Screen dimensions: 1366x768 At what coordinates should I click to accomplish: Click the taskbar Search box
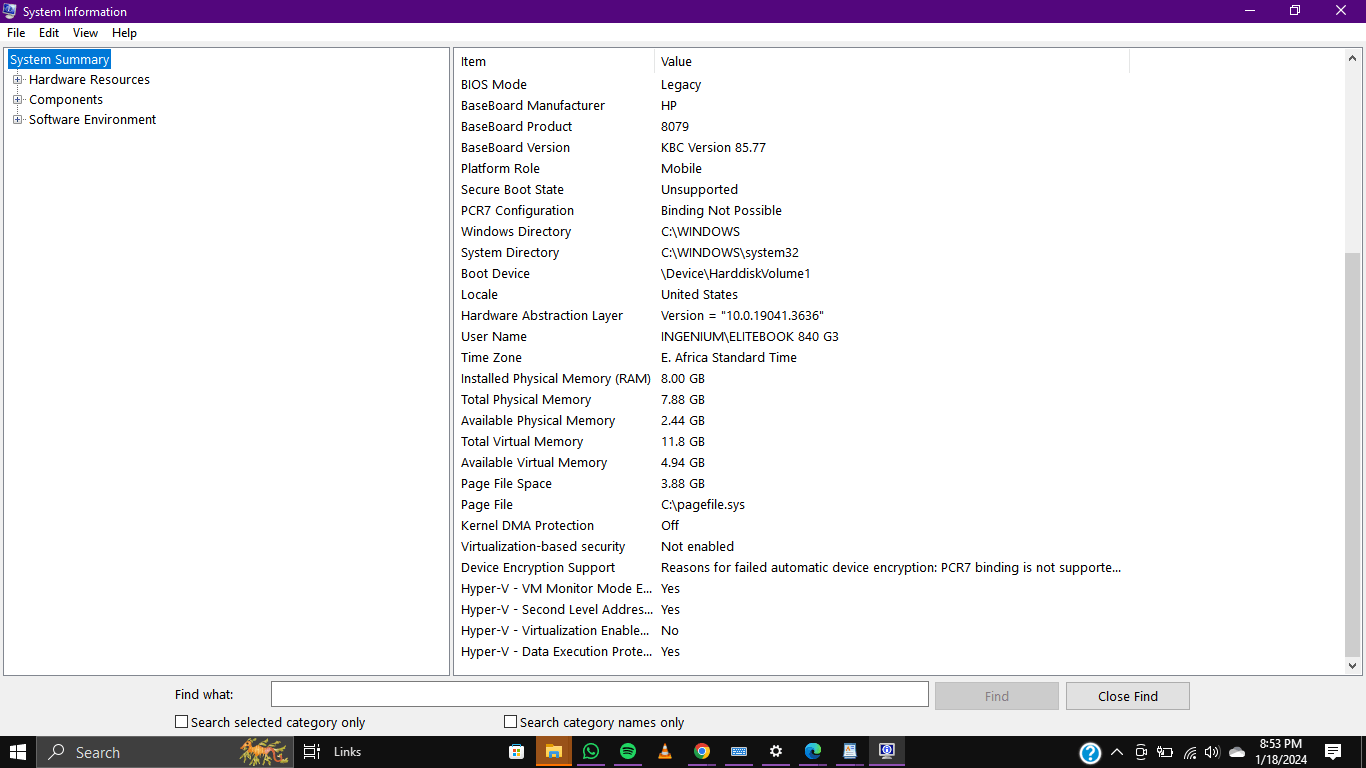(x=165, y=752)
